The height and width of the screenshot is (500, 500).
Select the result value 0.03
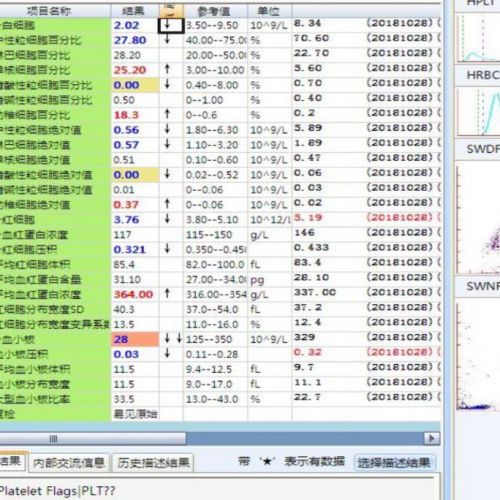[126, 354]
